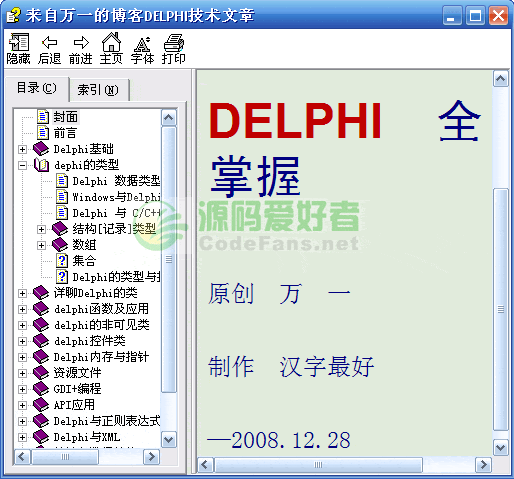Open the Delphi 数据类型 topic

[x=116, y=181]
